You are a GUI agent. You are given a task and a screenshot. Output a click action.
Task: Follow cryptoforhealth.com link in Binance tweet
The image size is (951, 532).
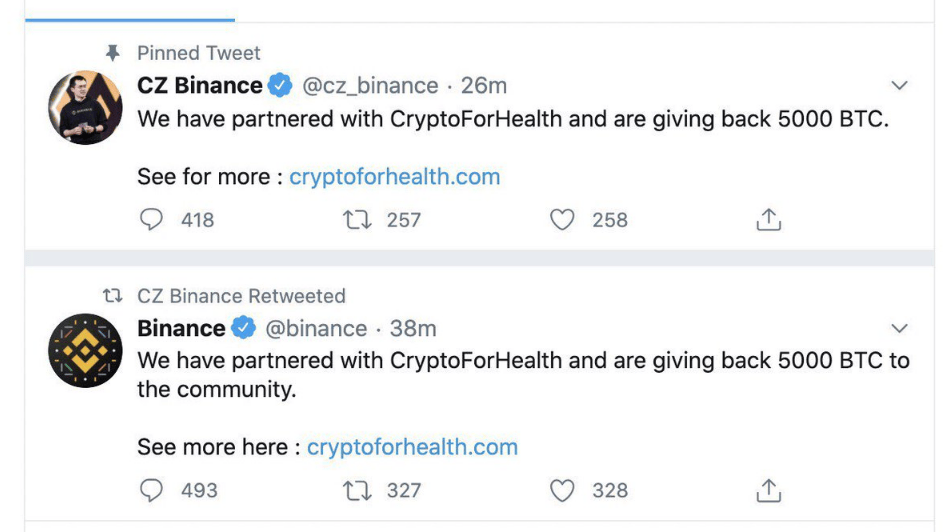click(412, 447)
